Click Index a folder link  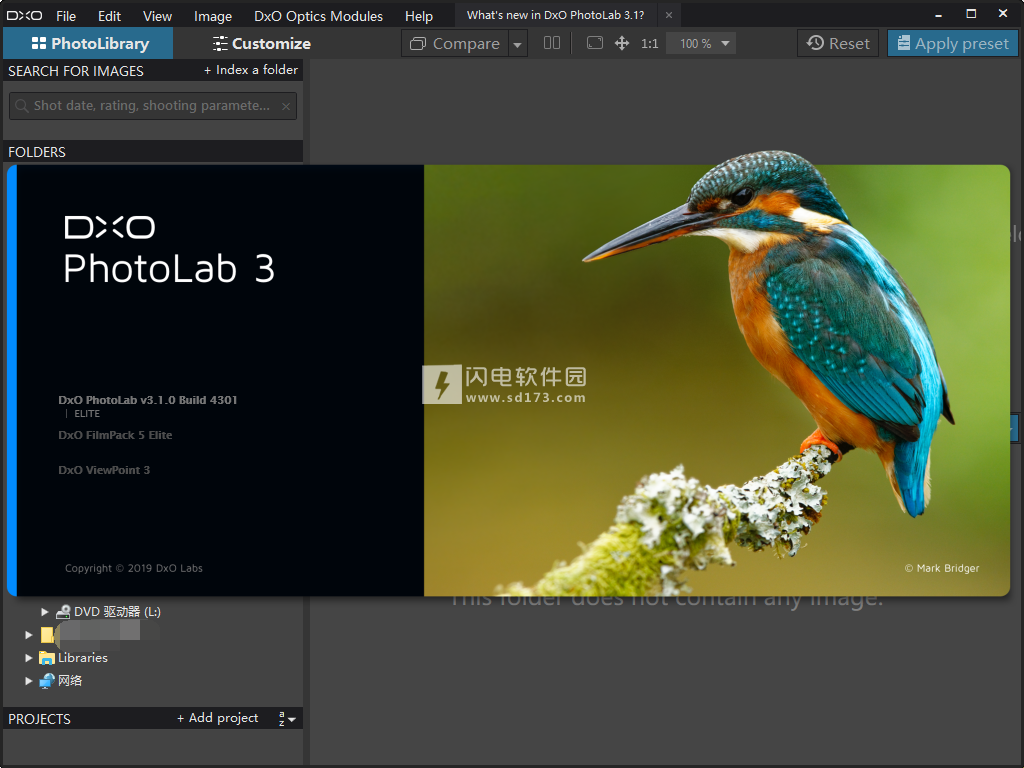tap(251, 70)
